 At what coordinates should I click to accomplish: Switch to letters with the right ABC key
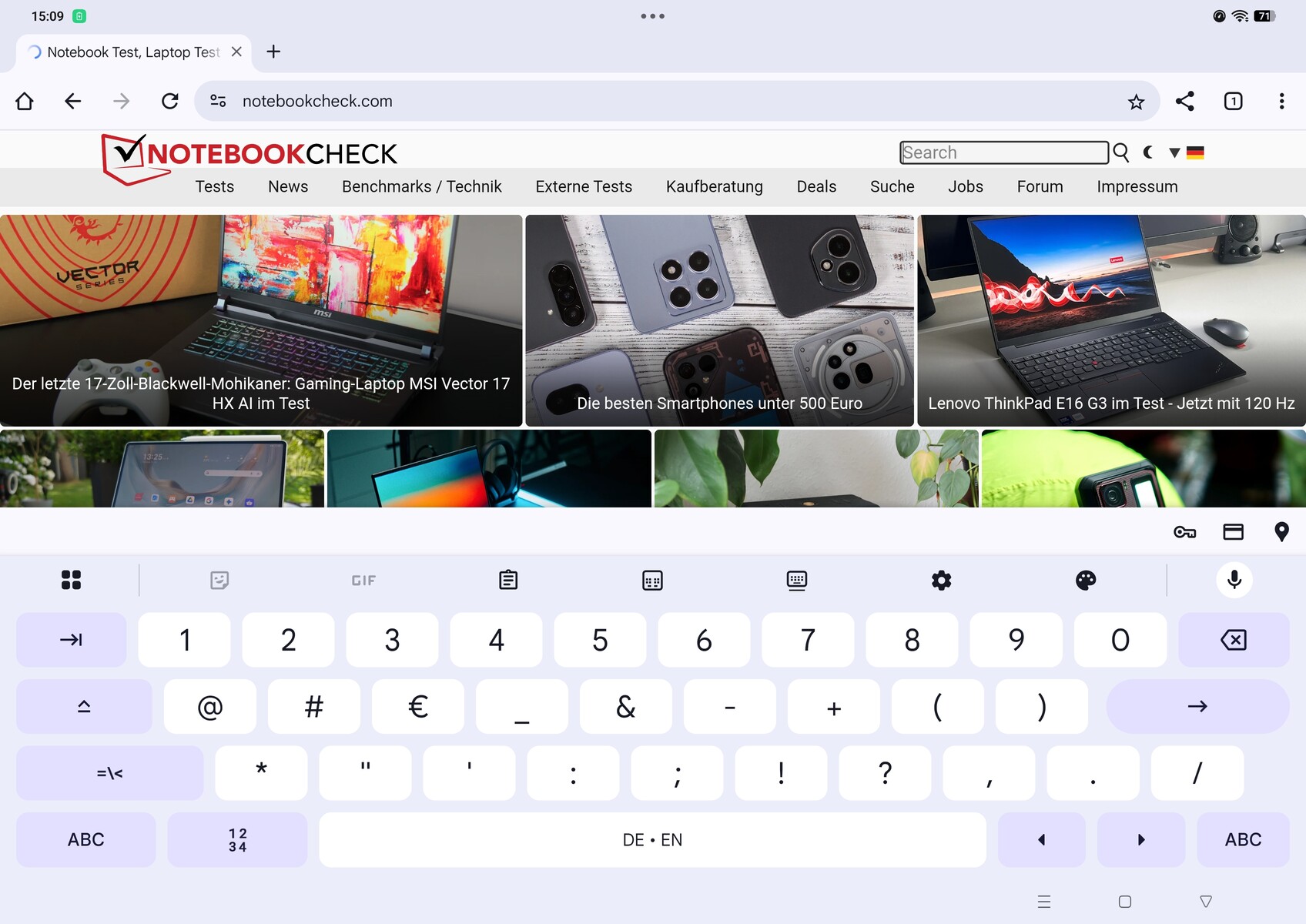pos(1243,839)
